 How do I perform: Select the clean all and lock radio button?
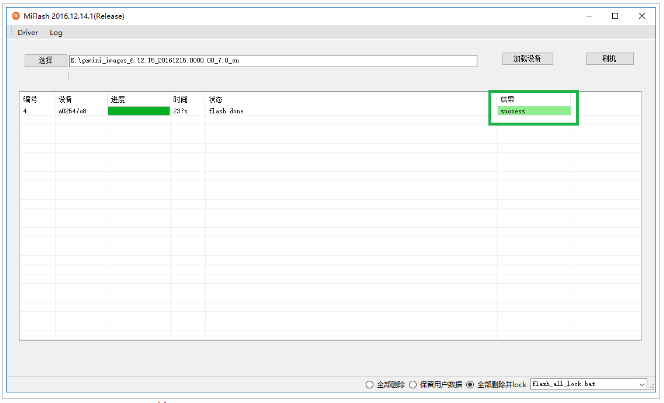(470, 384)
